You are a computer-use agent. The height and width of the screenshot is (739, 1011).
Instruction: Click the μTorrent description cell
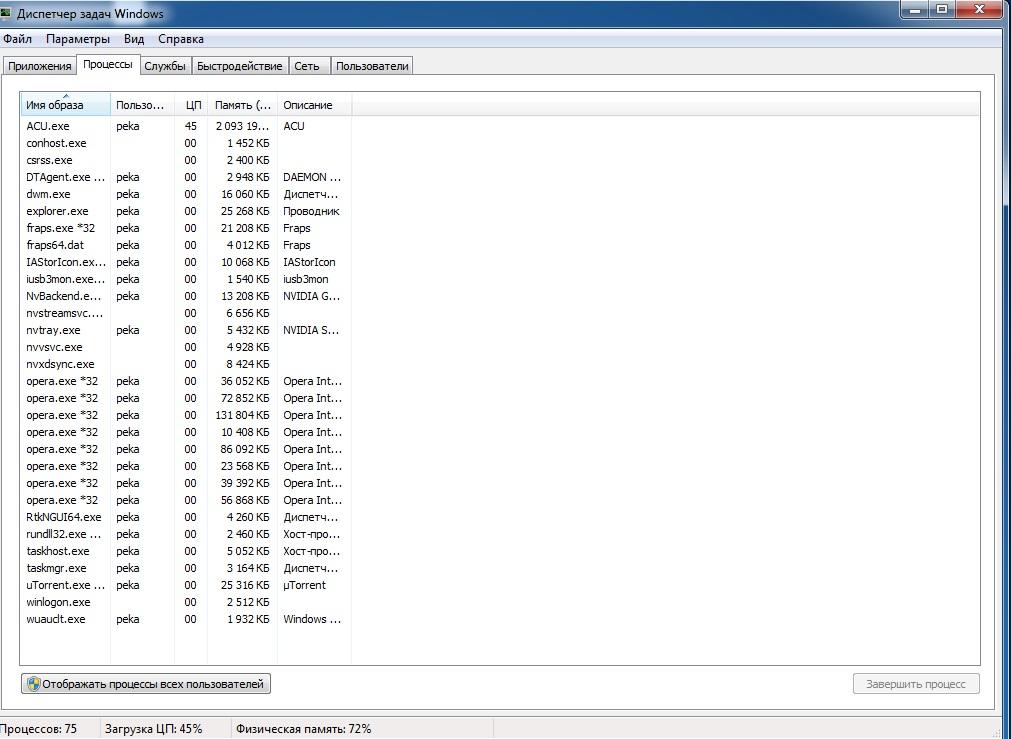click(304, 586)
